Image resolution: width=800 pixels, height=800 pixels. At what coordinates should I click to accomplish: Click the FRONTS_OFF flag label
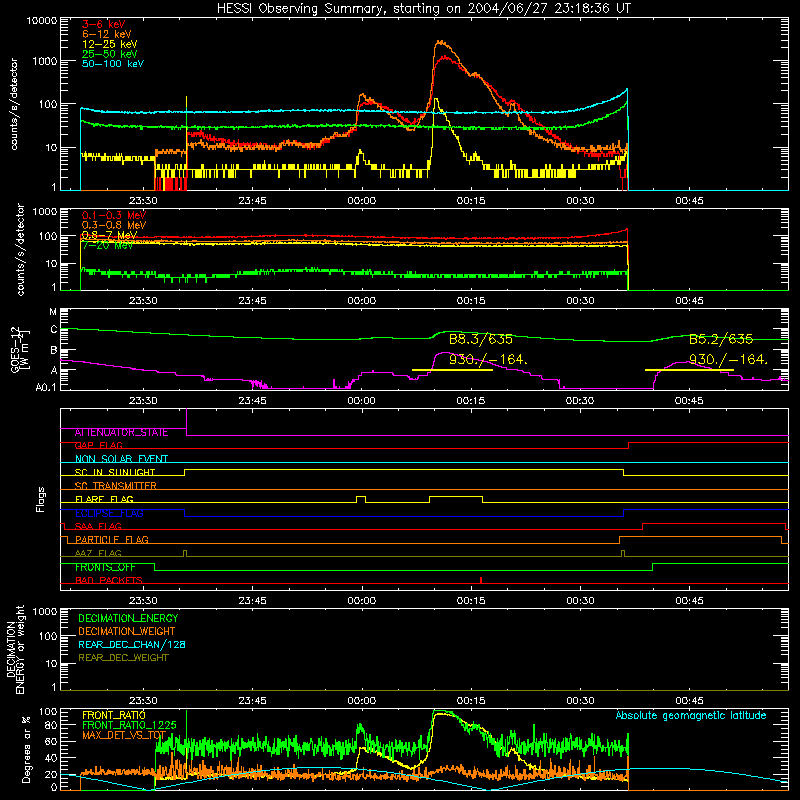click(105, 567)
